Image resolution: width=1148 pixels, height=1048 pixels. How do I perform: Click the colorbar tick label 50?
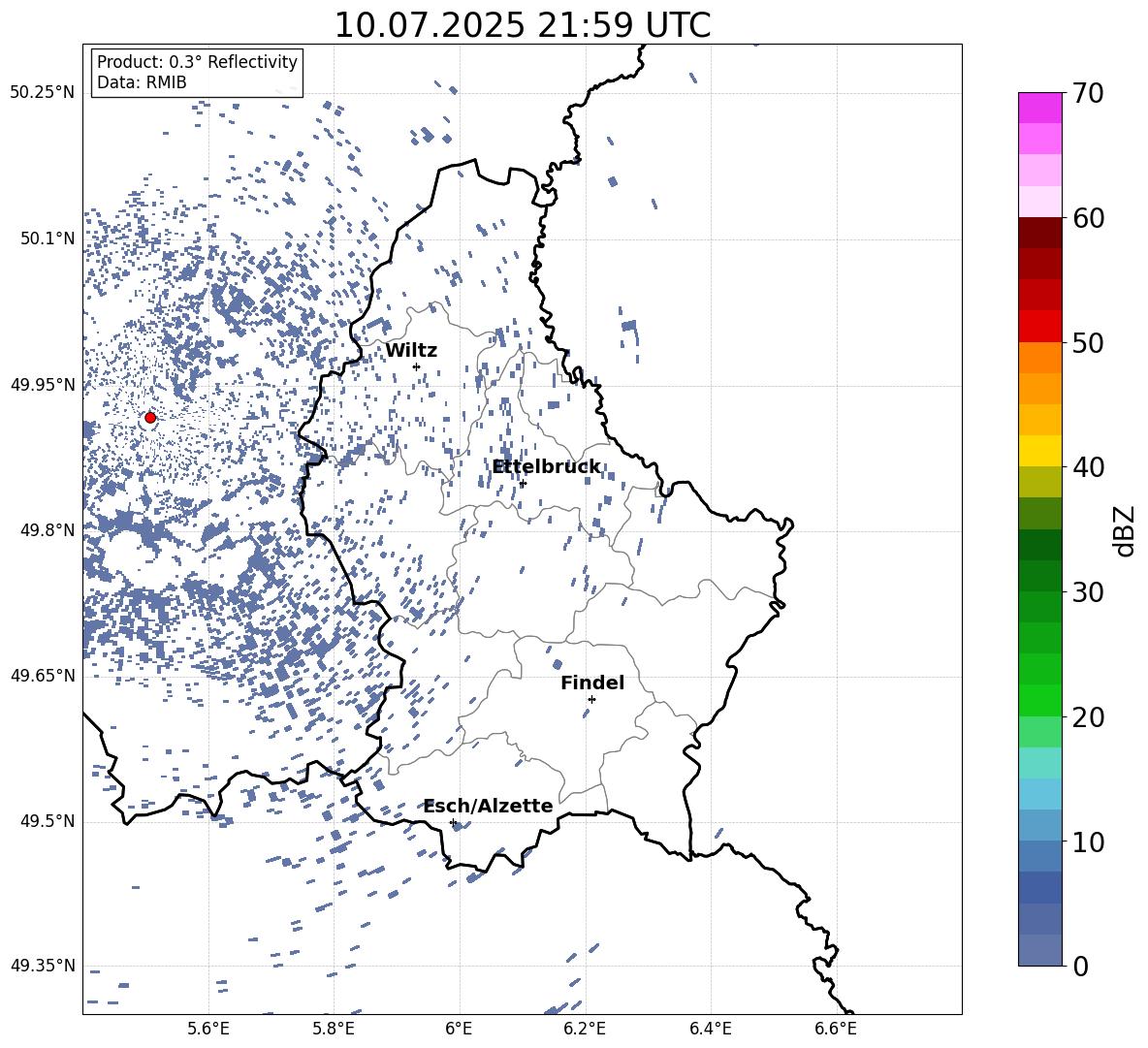coord(1088,343)
